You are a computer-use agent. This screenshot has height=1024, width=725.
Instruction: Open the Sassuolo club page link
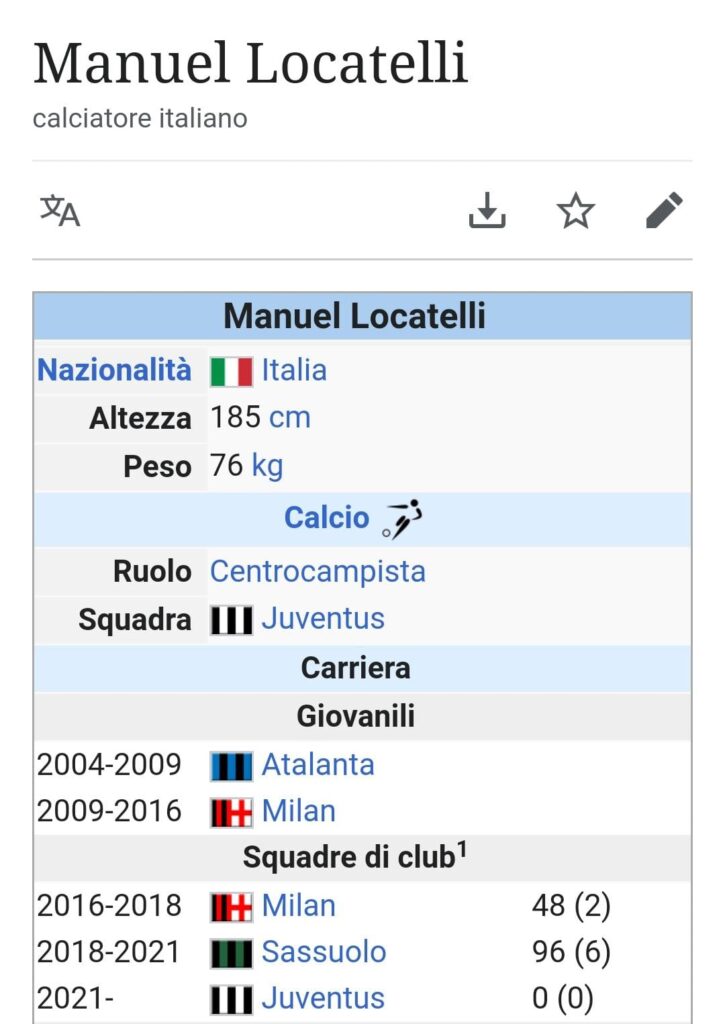(x=322, y=951)
